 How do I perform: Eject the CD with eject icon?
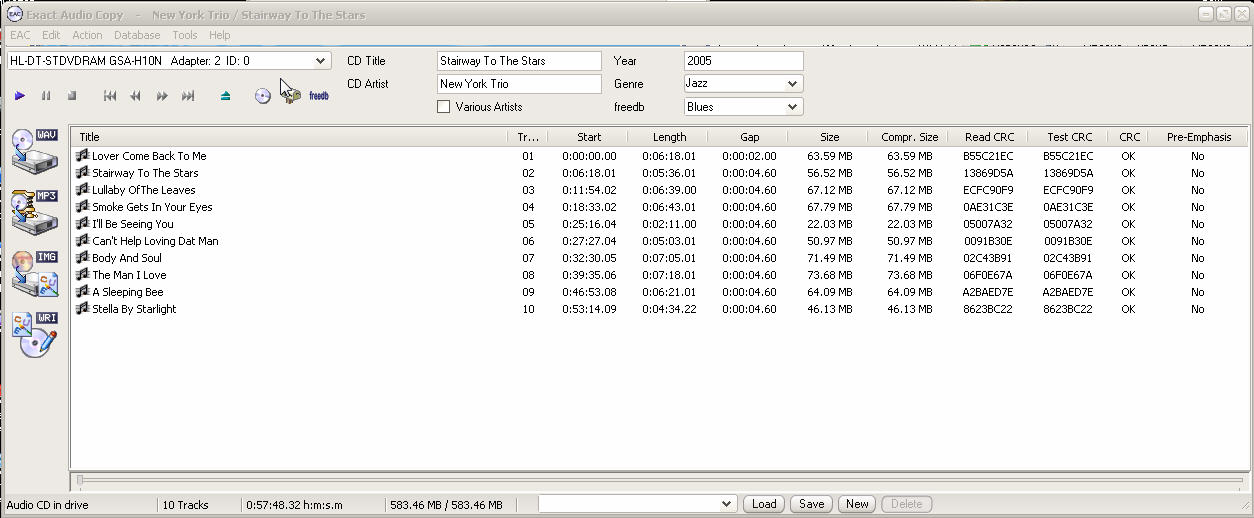pos(225,96)
